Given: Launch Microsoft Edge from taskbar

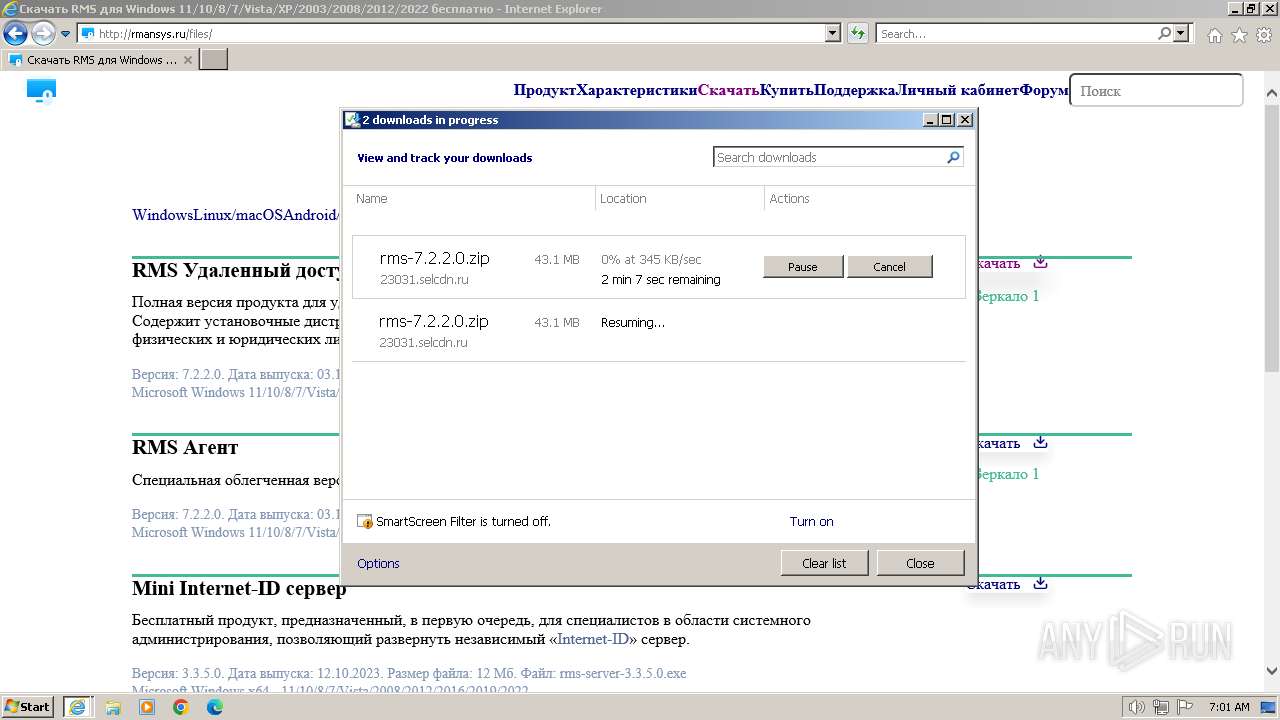Looking at the screenshot, I should tap(215, 707).
